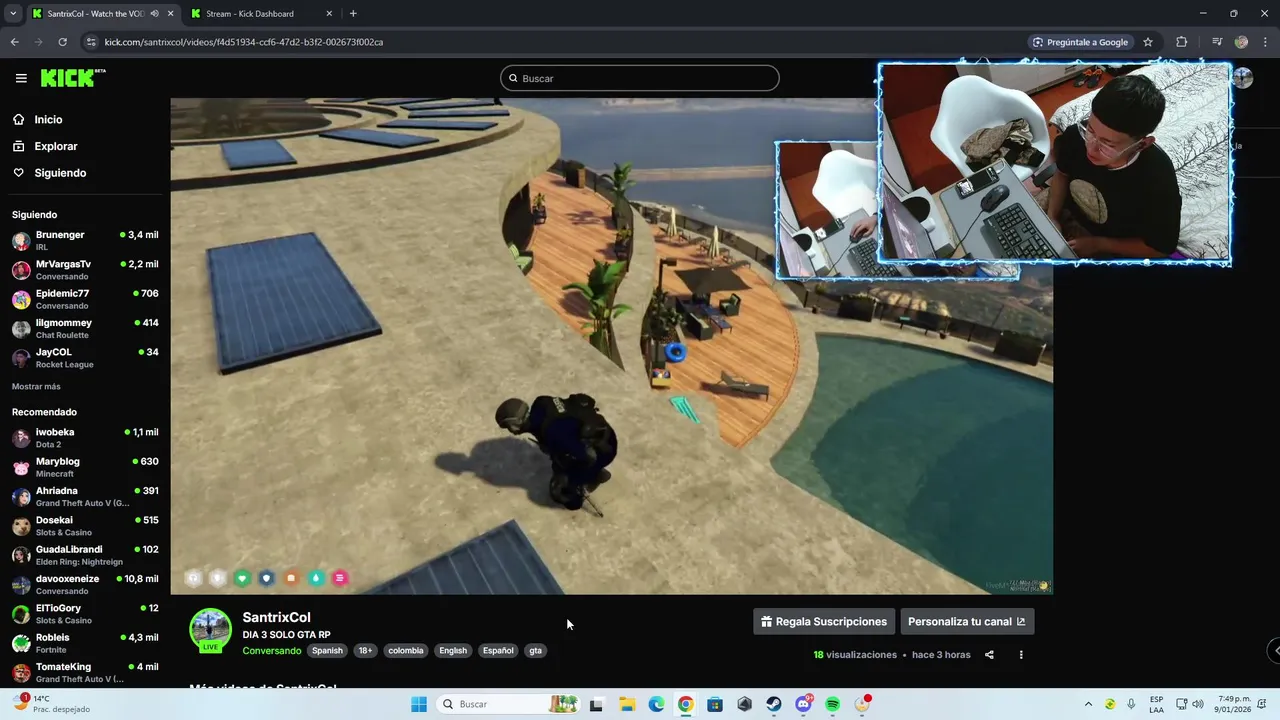Show hidden system tray icons

pos(1088,704)
